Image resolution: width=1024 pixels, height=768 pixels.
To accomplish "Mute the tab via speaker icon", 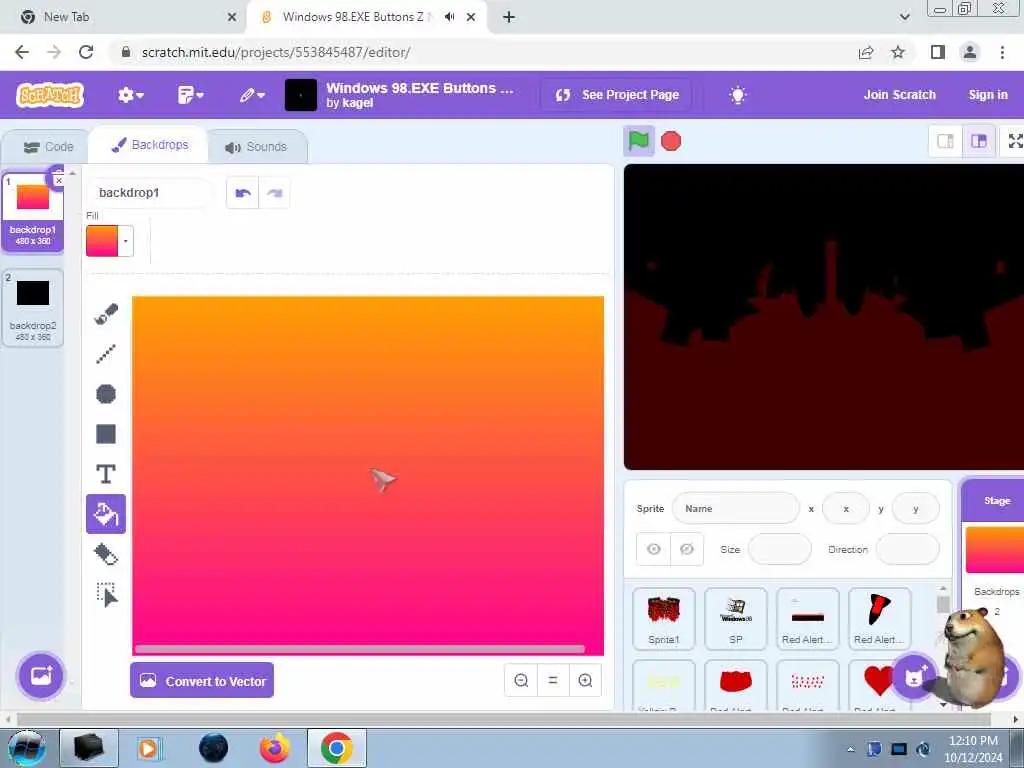I will [449, 17].
